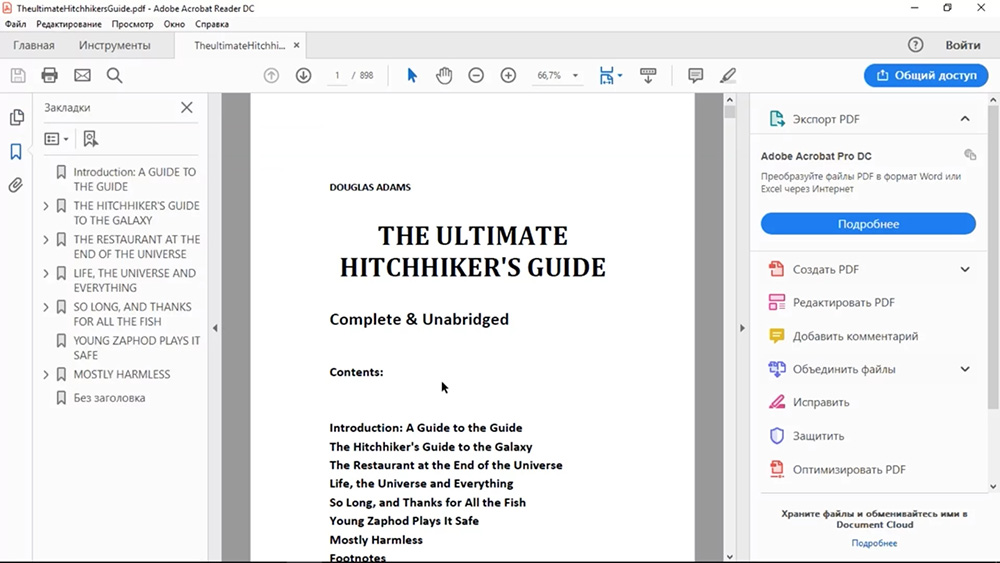Click the Print file icon
1000x563 pixels.
click(x=50, y=75)
